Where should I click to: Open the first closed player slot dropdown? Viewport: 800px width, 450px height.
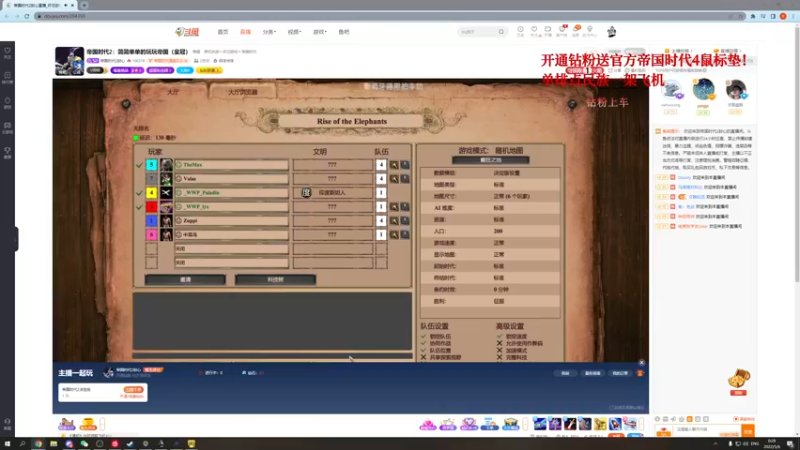click(x=232, y=248)
